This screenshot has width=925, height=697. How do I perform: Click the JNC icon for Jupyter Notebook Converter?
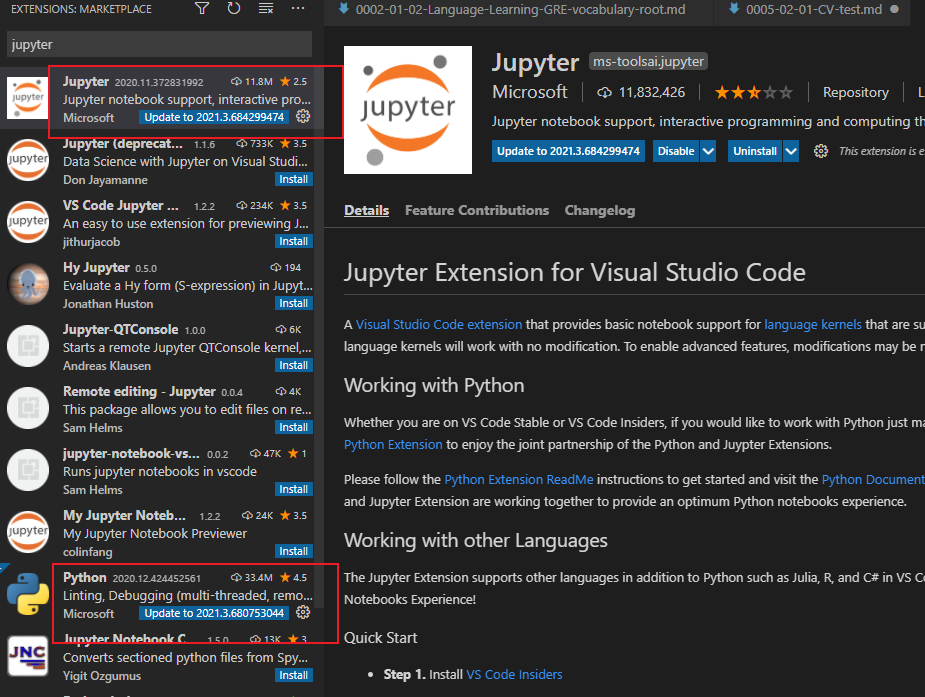pyautogui.click(x=27, y=657)
